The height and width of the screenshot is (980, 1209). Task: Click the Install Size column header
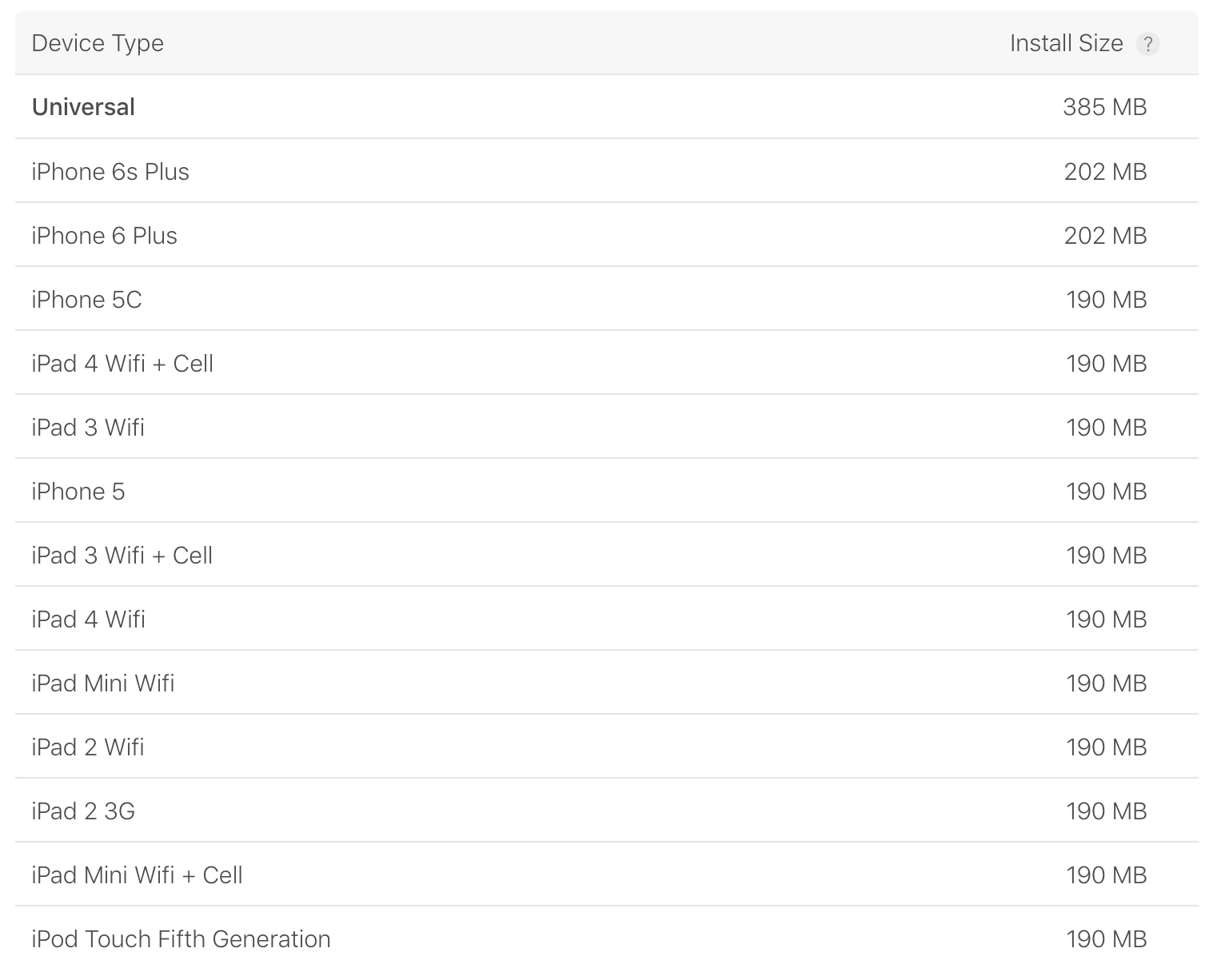click(x=1066, y=43)
